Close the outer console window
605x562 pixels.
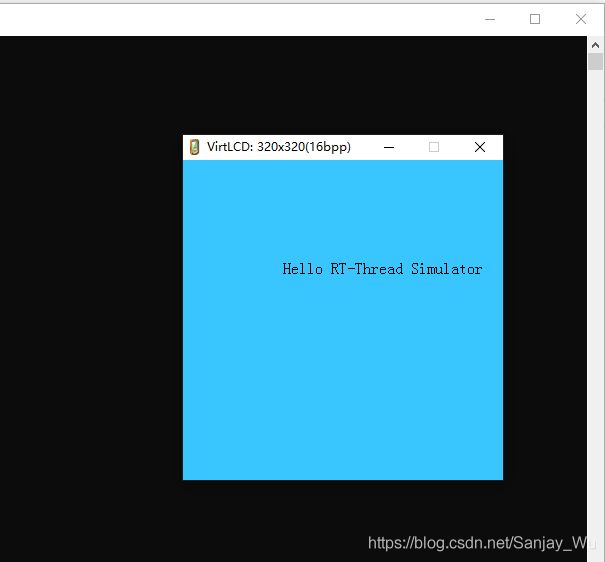pyautogui.click(x=581, y=19)
